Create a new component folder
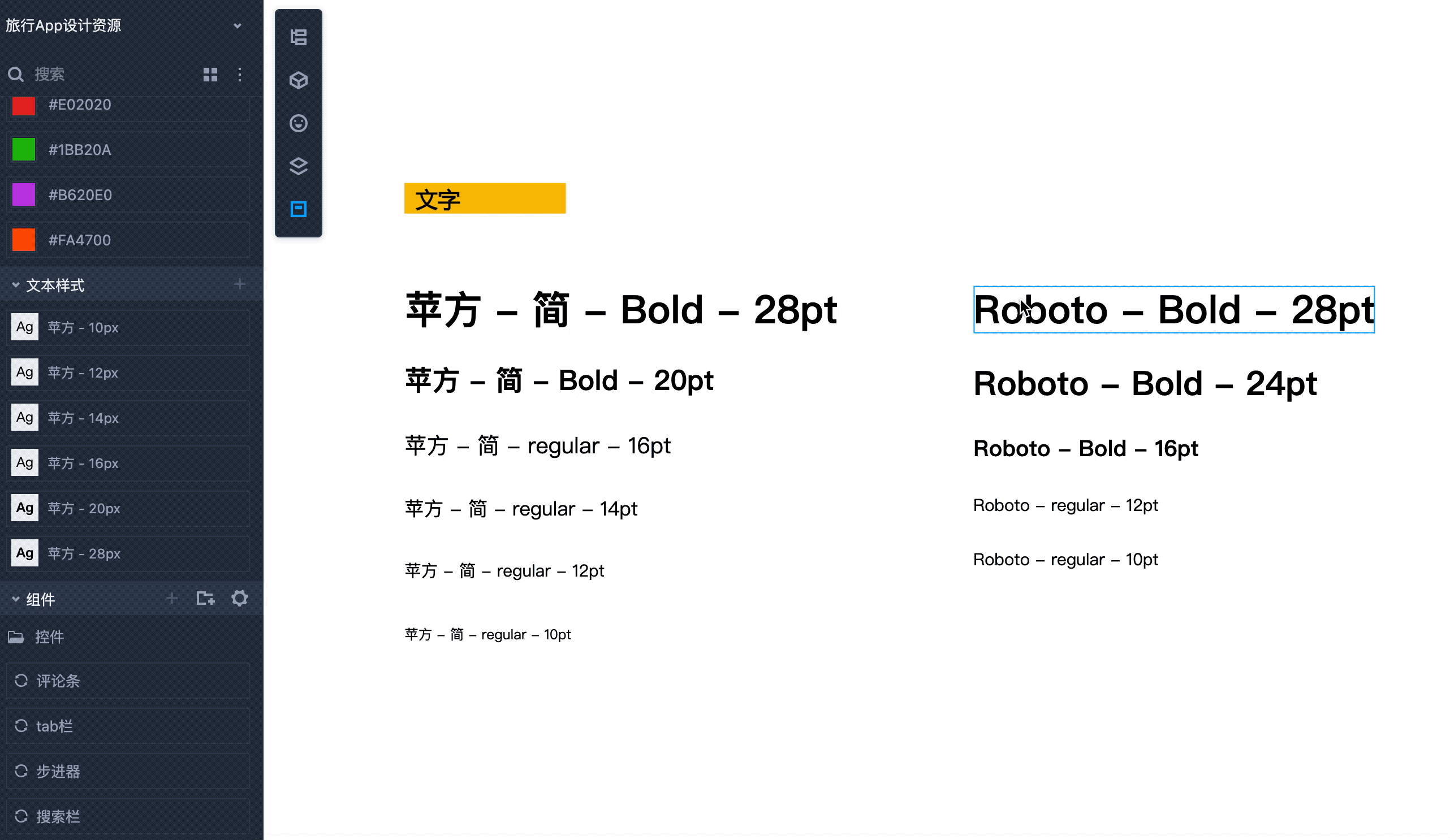 tap(205, 599)
